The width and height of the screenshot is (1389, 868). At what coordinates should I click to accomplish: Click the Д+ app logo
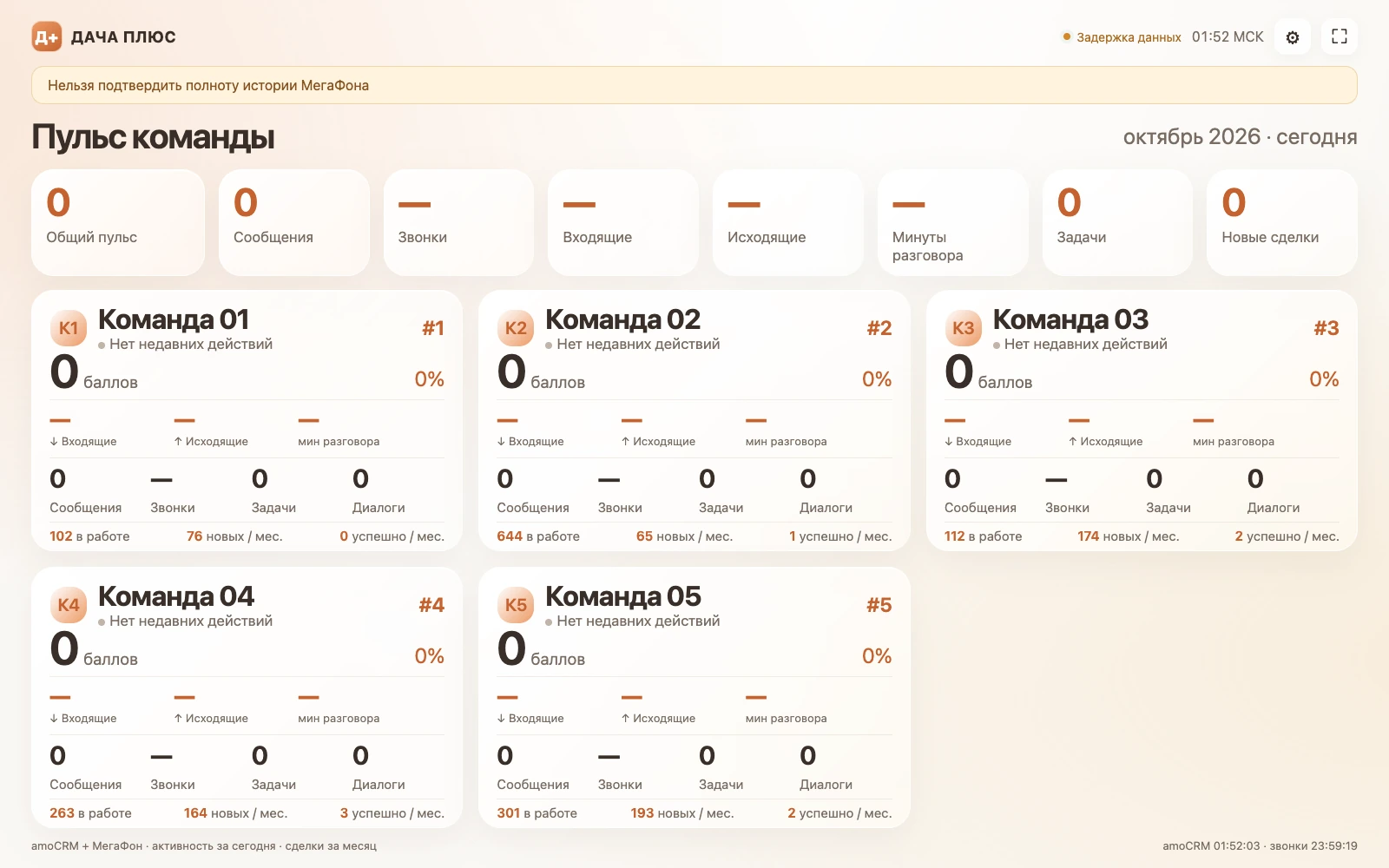pyautogui.click(x=47, y=37)
